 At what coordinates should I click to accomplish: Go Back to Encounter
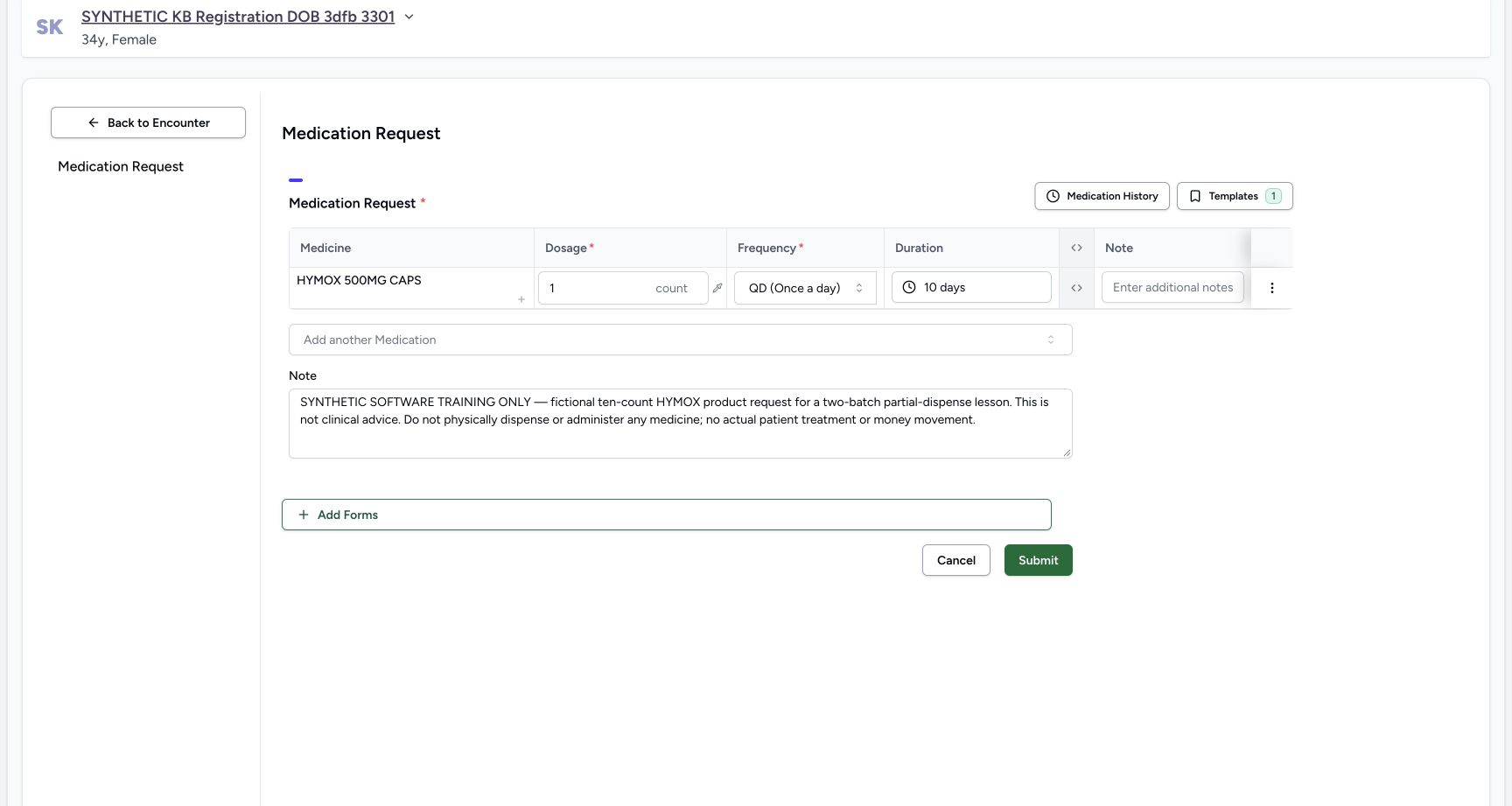coord(148,123)
